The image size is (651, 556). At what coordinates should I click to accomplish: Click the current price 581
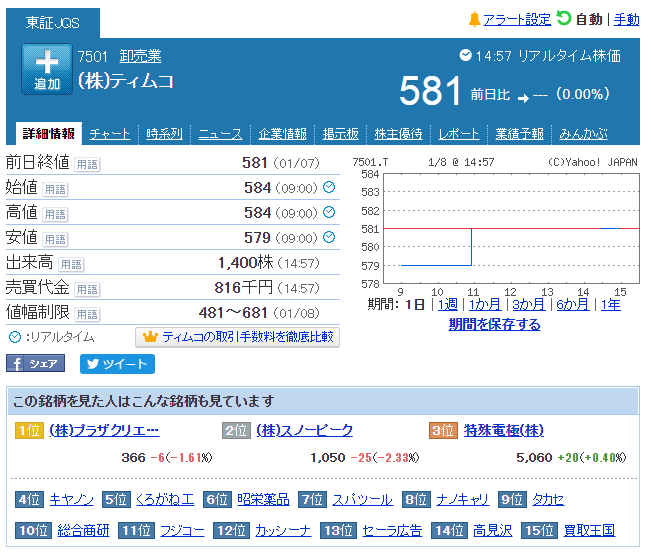tap(430, 91)
